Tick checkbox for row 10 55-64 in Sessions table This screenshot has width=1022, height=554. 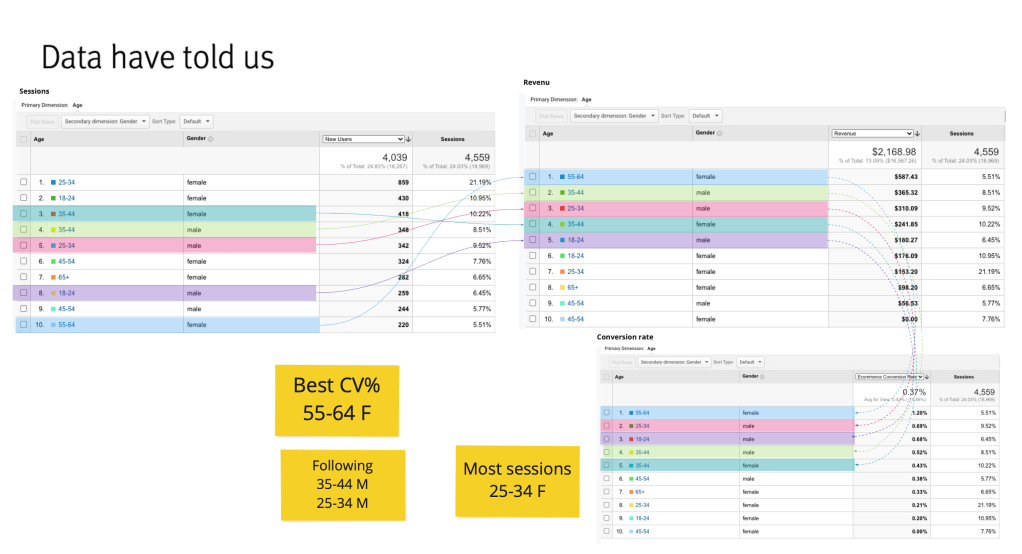click(x=24, y=325)
